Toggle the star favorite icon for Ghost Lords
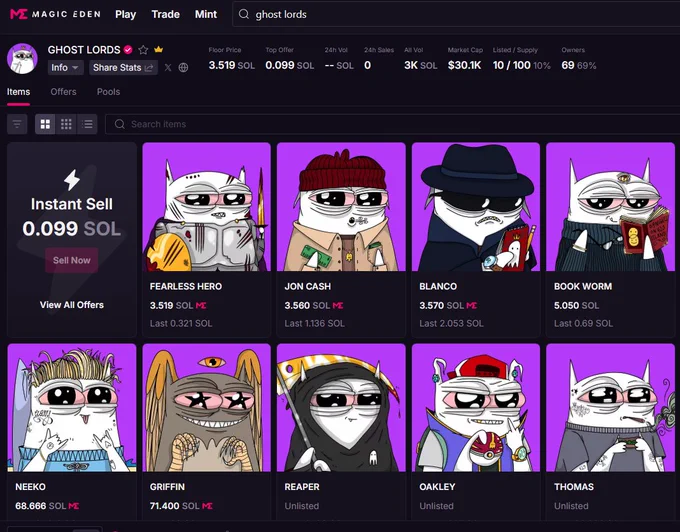The width and height of the screenshot is (680, 532). point(143,49)
